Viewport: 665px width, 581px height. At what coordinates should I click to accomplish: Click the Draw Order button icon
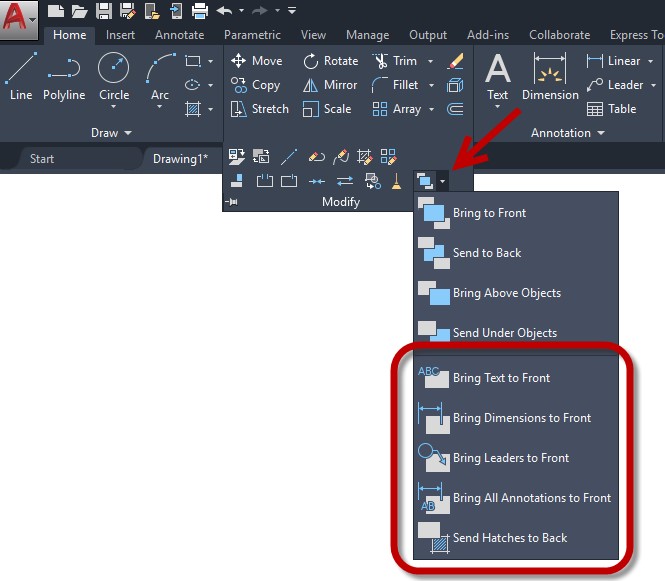pyautogui.click(x=425, y=181)
